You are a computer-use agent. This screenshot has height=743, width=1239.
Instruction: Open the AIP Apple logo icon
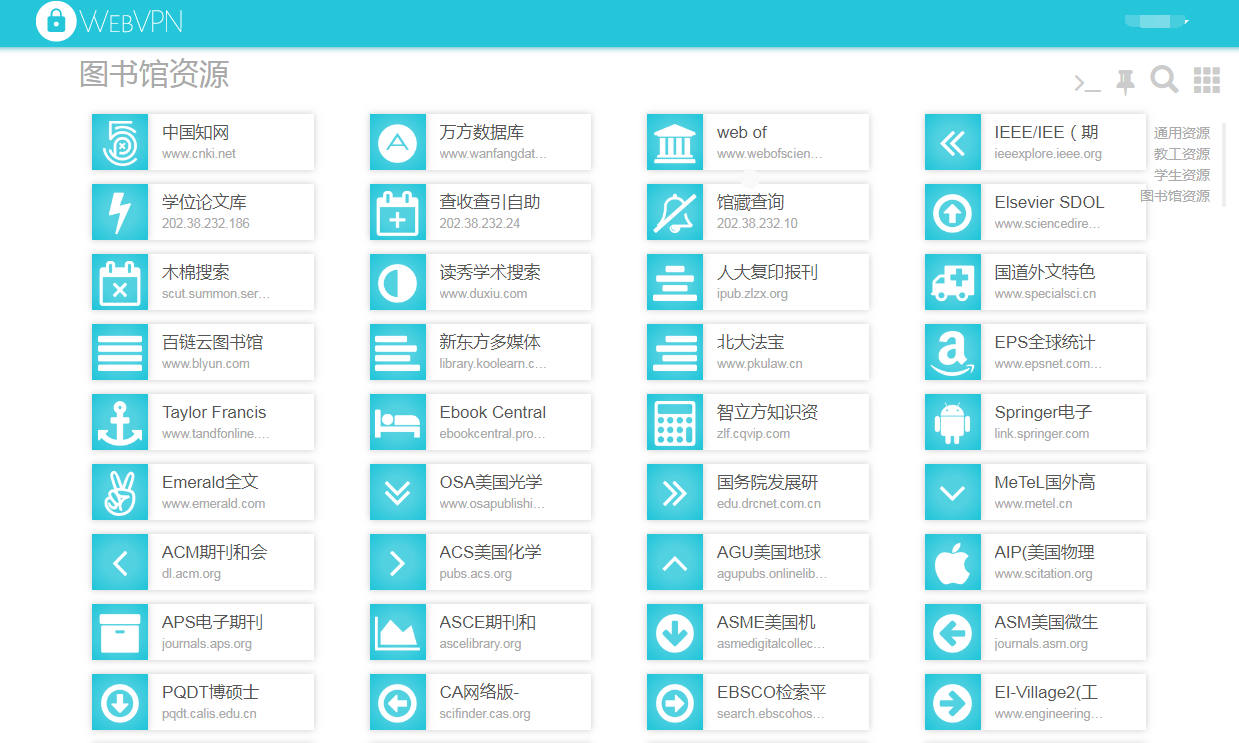[953, 562]
